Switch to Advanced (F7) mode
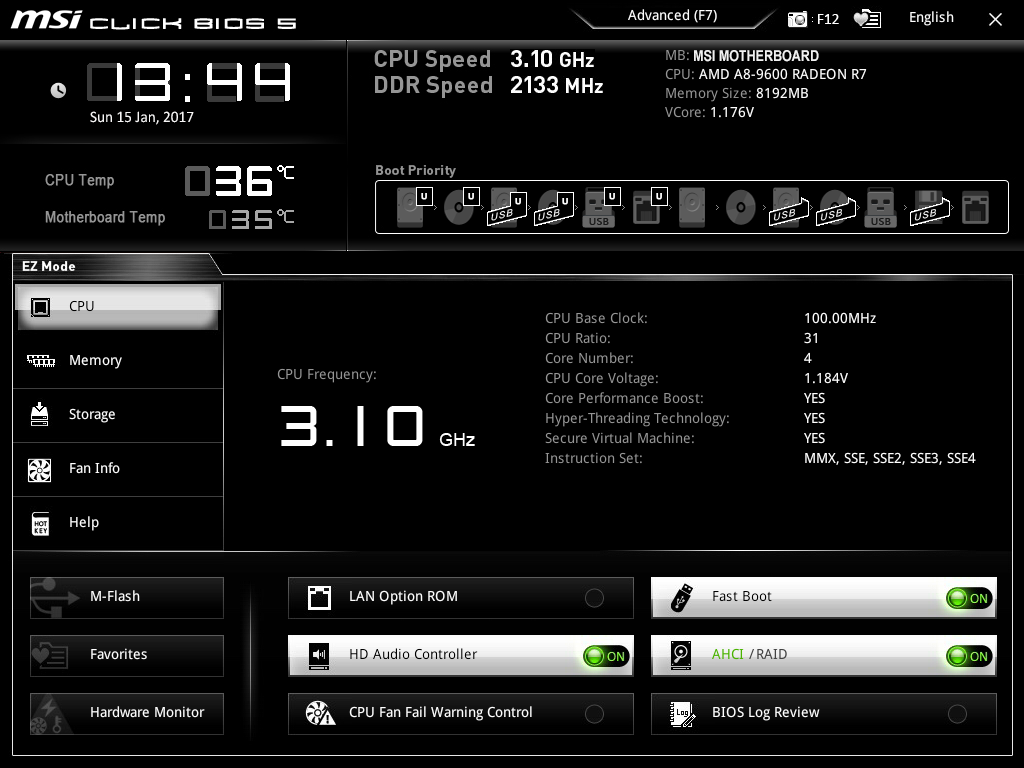This screenshot has width=1024, height=768. pyautogui.click(x=672, y=16)
